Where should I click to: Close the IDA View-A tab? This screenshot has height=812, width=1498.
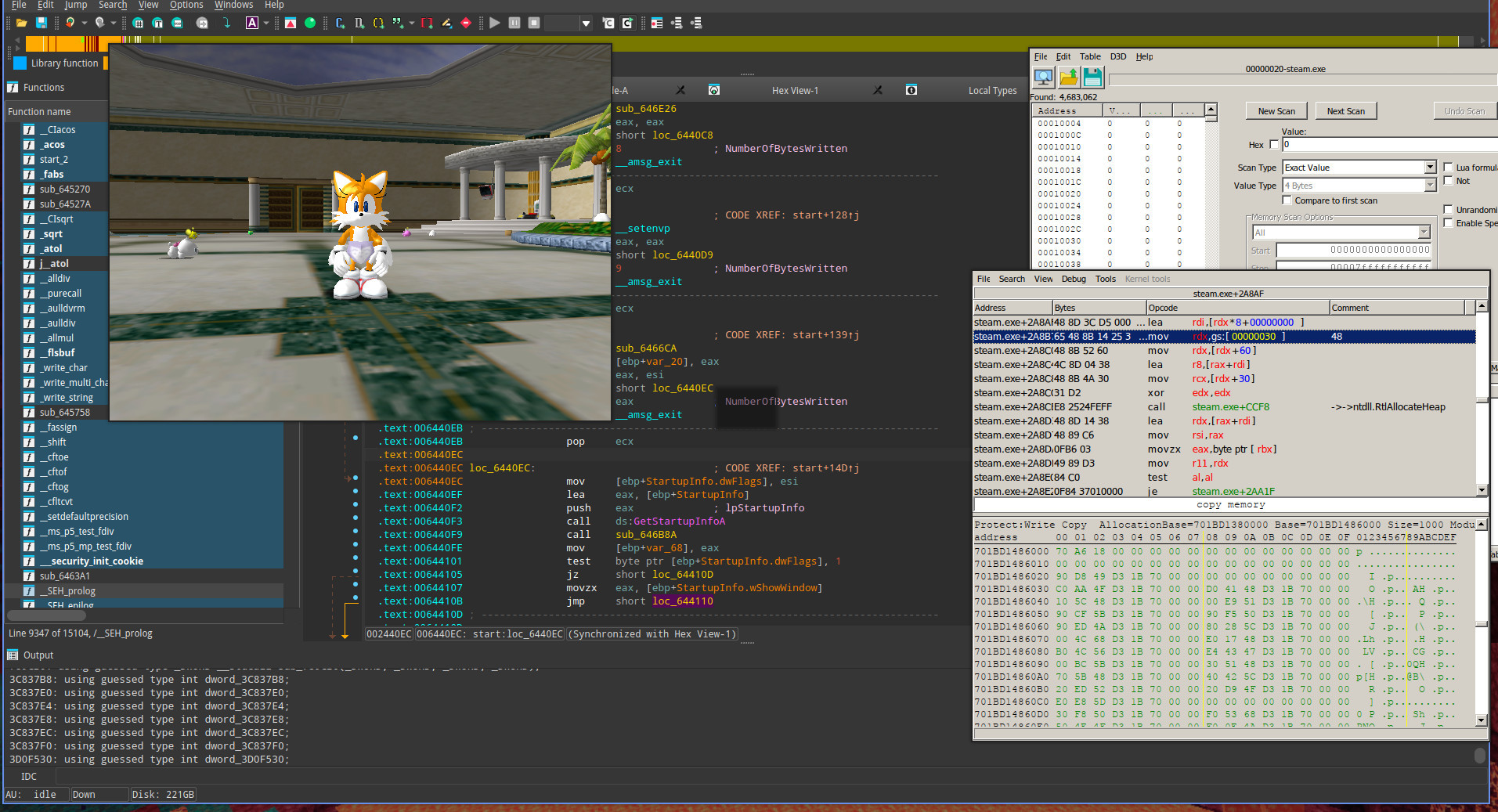(x=680, y=90)
